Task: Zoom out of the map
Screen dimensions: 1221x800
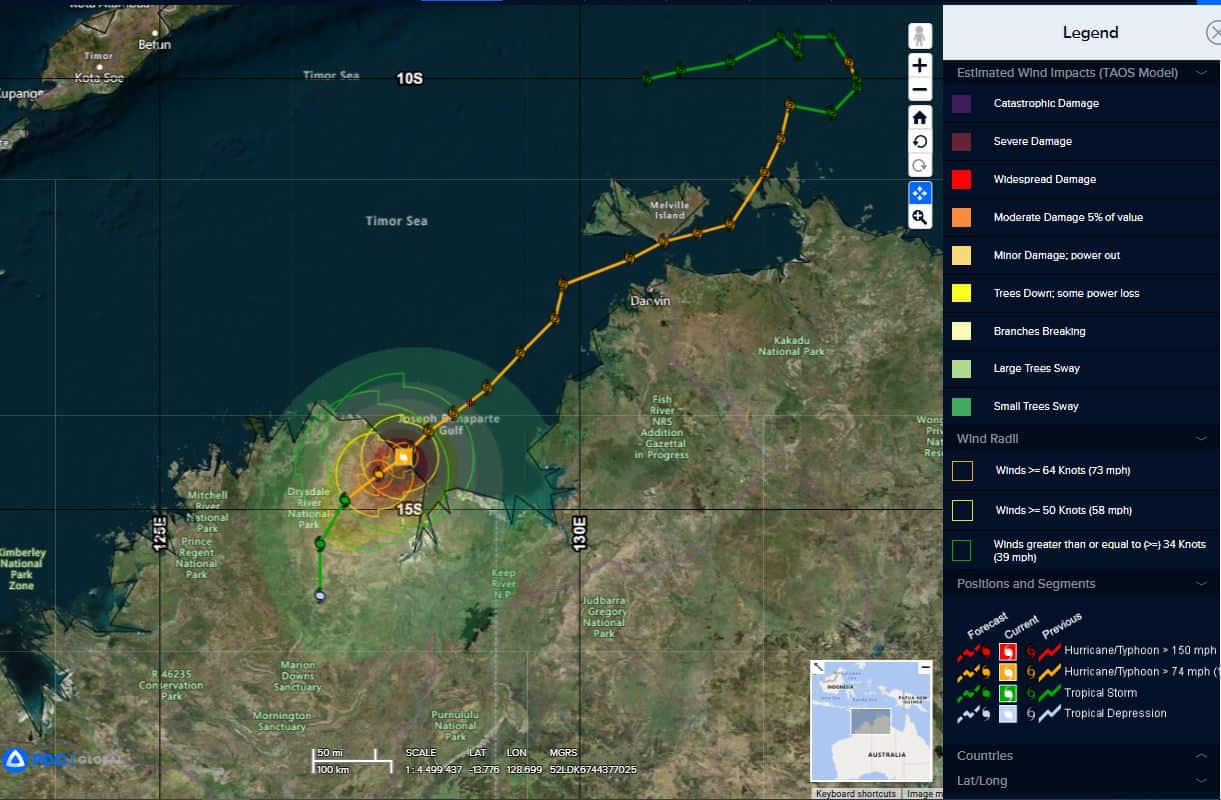Action: click(x=920, y=90)
